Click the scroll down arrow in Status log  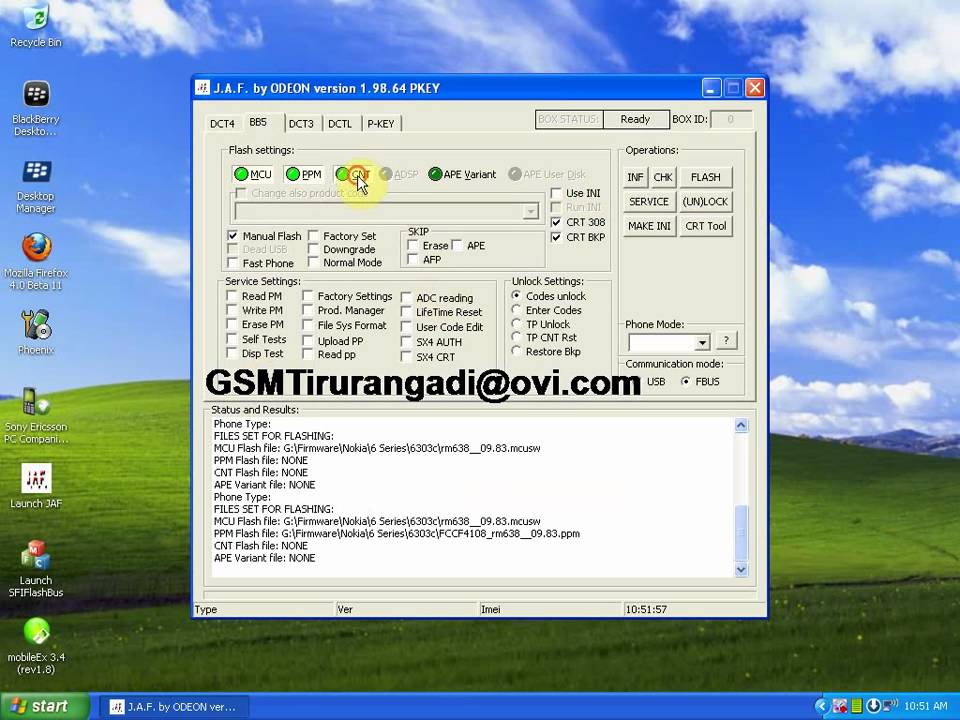click(741, 569)
